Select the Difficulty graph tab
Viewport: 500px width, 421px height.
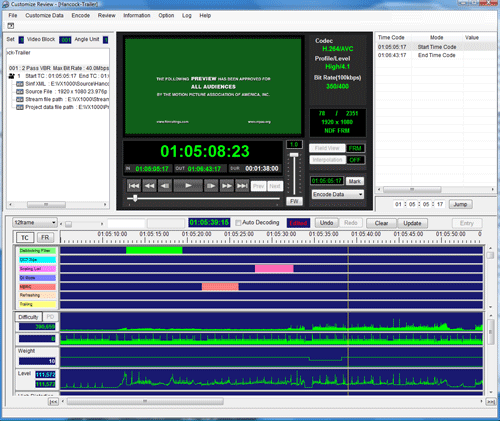coord(28,317)
